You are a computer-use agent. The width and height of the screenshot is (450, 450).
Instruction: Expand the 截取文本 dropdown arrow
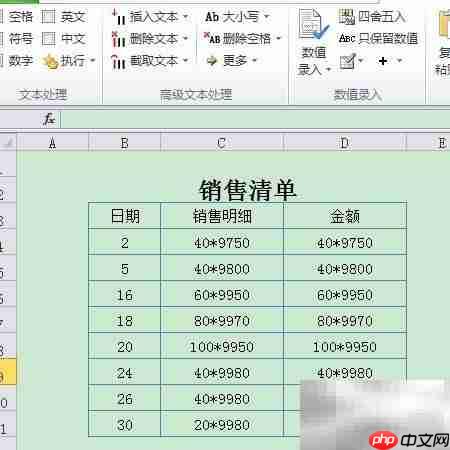(185, 61)
